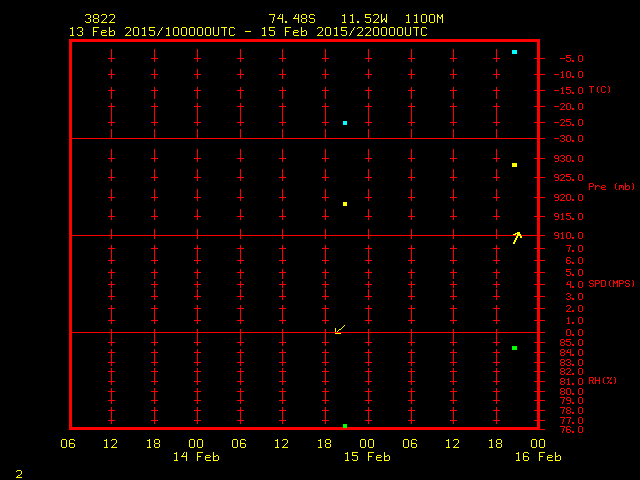Select the yellow pressure point near 920.0
Screen dimensions: 640x480
coord(345,204)
